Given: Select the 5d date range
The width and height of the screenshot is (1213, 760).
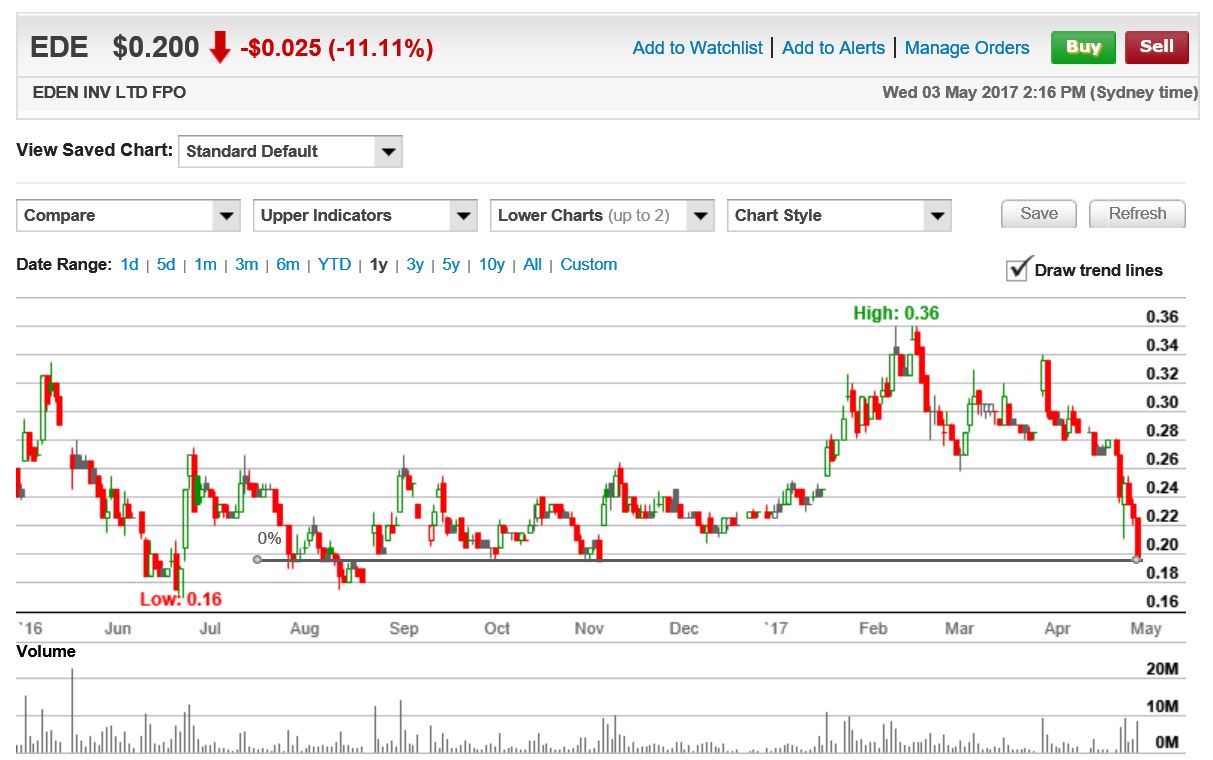Looking at the screenshot, I should coord(166,265).
